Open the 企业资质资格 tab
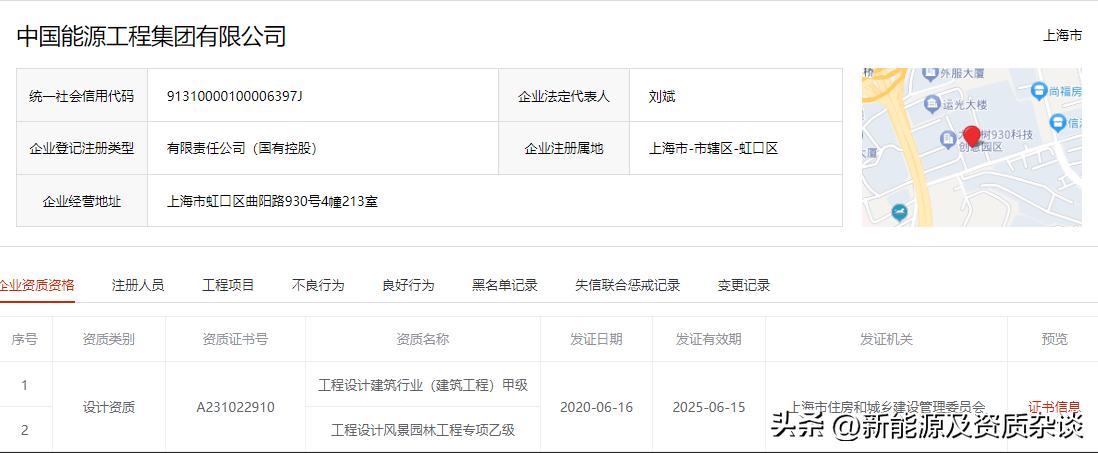Image resolution: width=1098 pixels, height=453 pixels. [36, 285]
